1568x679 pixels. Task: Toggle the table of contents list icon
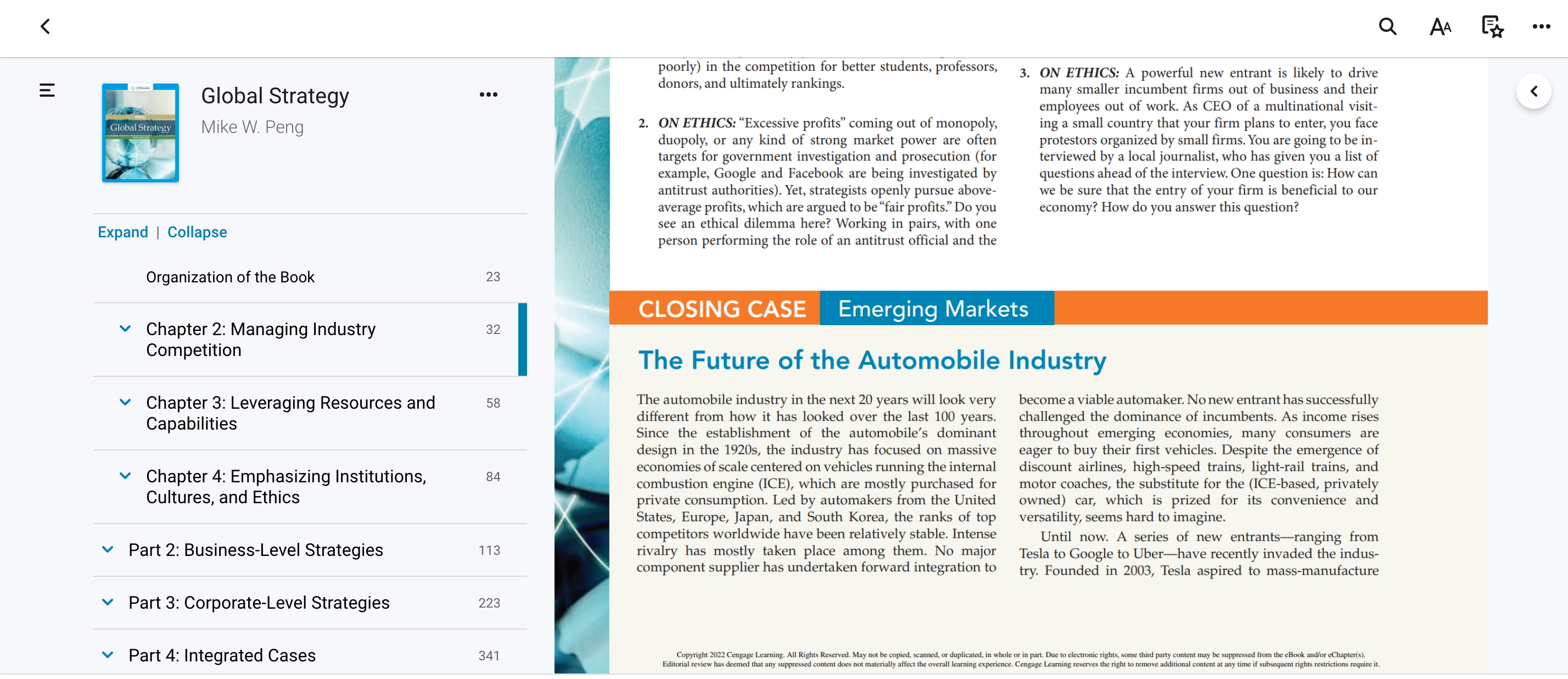point(47,90)
